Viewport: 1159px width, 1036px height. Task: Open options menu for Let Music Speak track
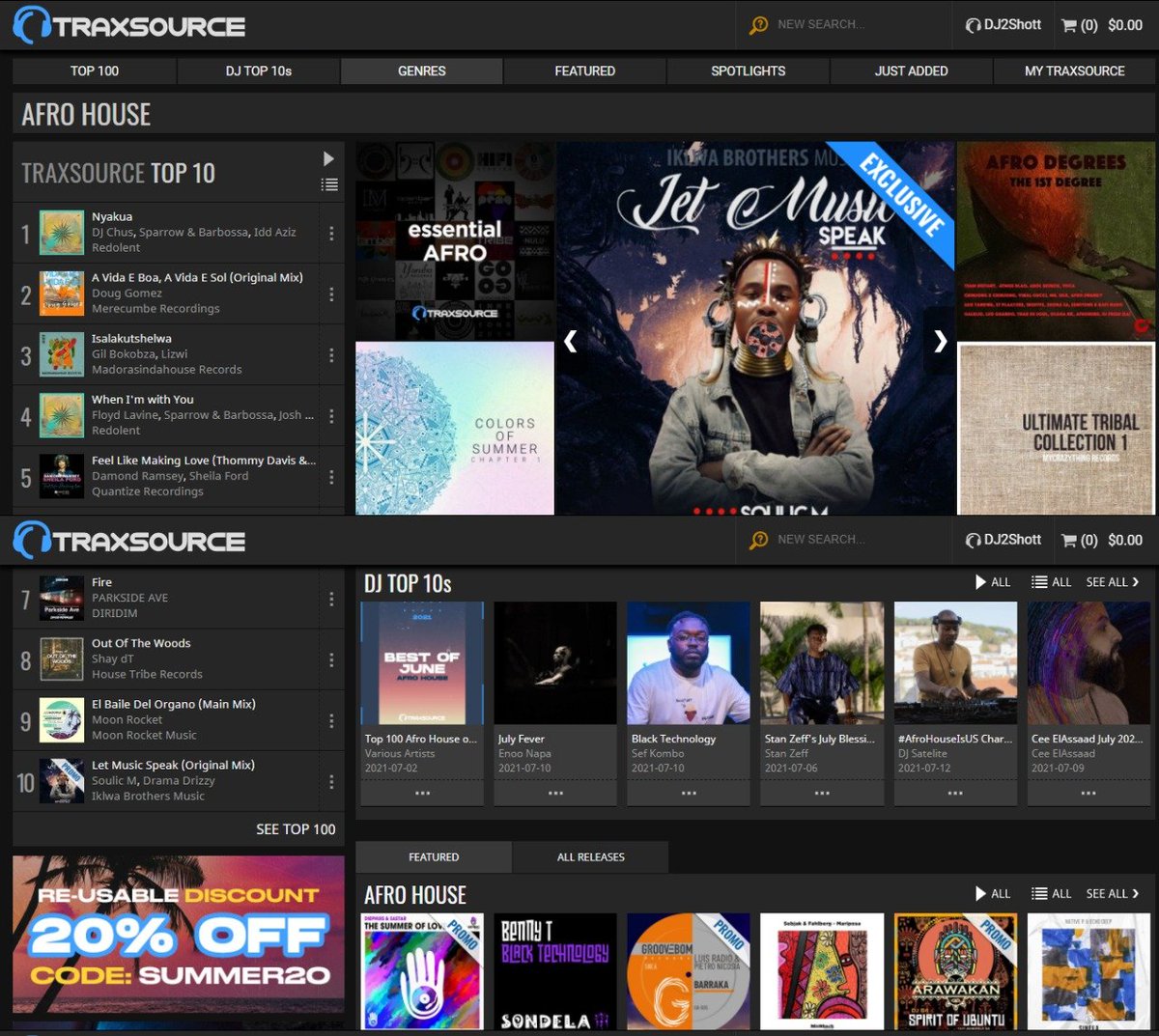[331, 781]
